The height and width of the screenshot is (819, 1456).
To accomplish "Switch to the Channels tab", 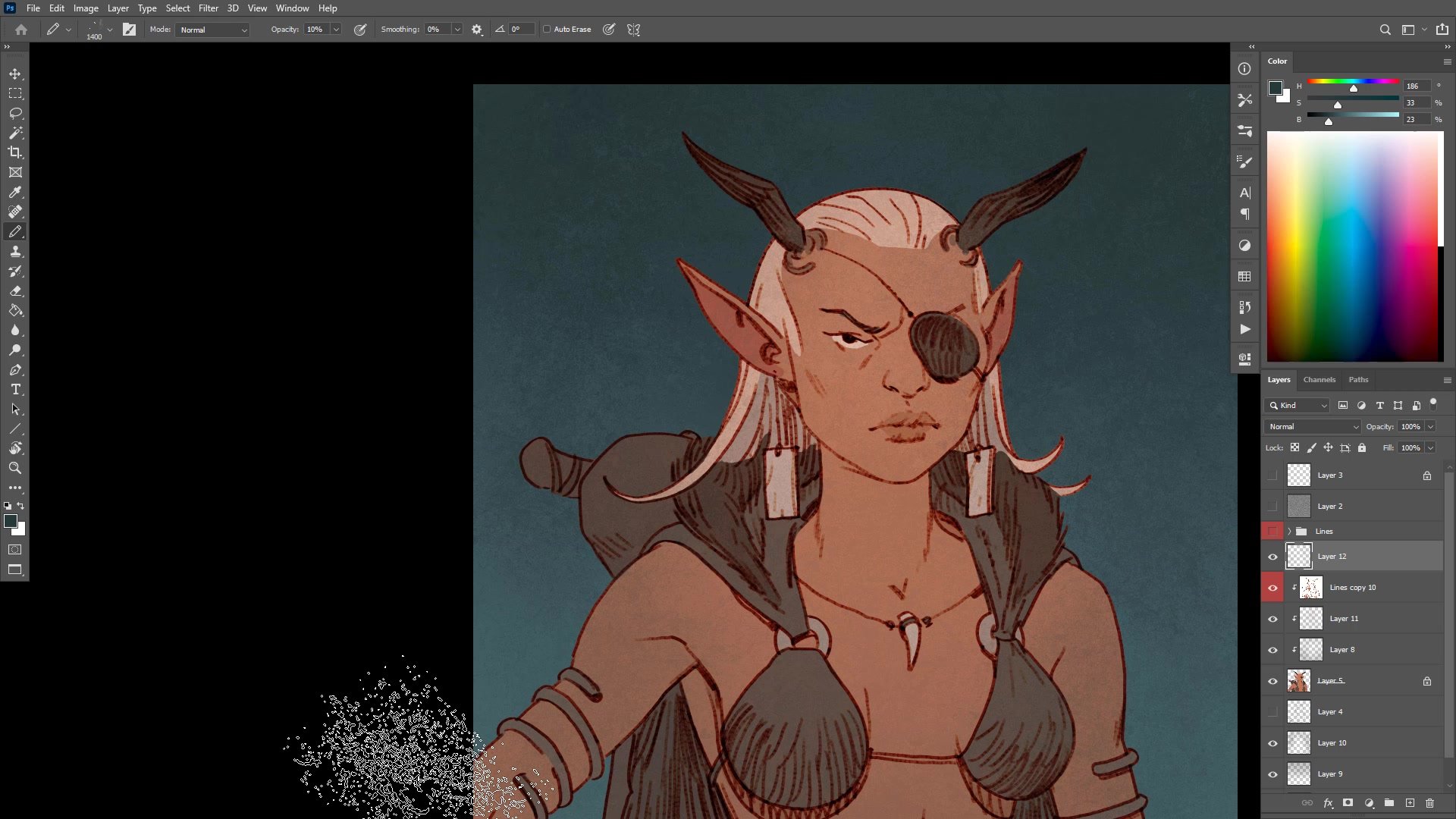I will pos(1319,380).
